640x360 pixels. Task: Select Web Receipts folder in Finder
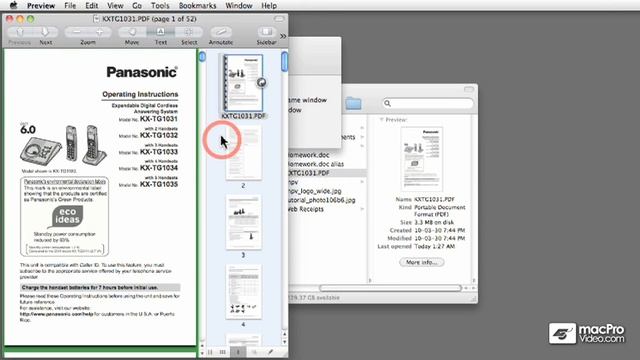[x=306, y=209]
